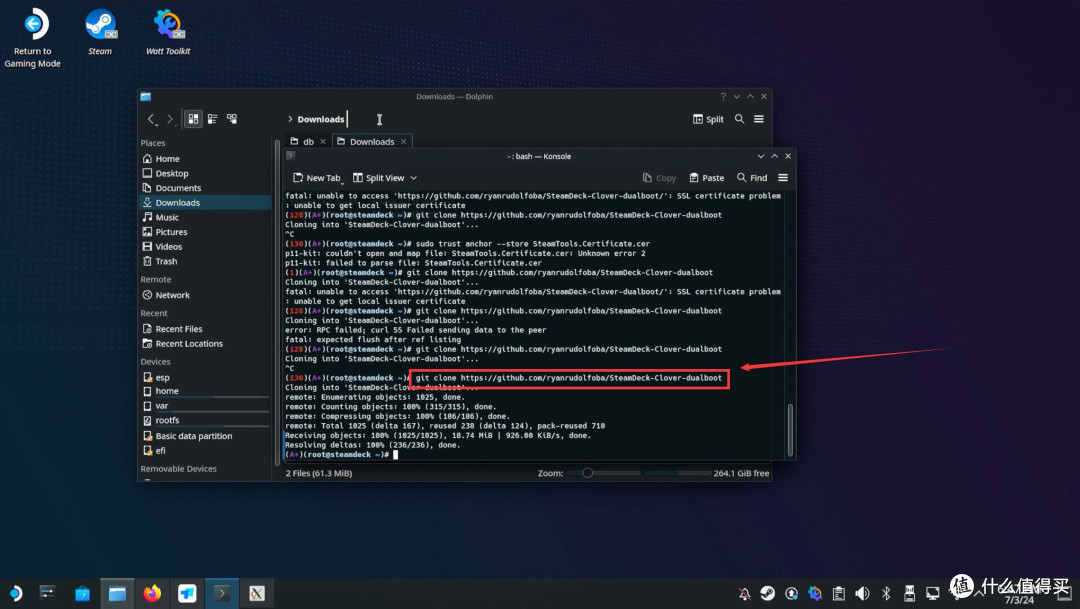Select the var device
Image resolution: width=1080 pixels, height=609 pixels.
pos(162,406)
